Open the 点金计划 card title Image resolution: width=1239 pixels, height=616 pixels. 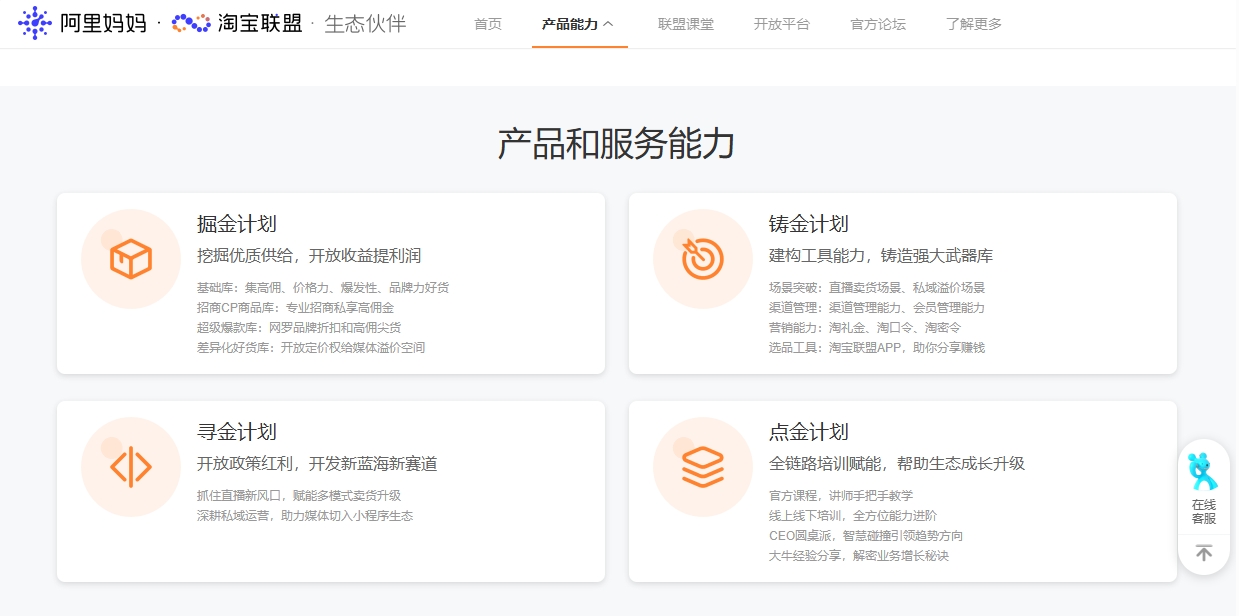809,432
